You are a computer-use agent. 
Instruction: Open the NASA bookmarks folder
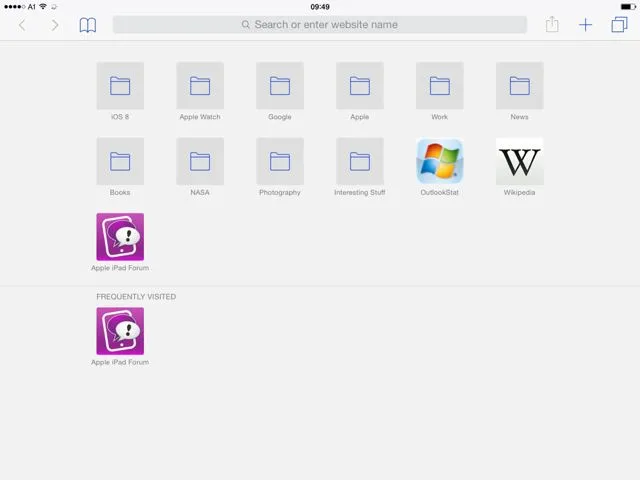200,161
